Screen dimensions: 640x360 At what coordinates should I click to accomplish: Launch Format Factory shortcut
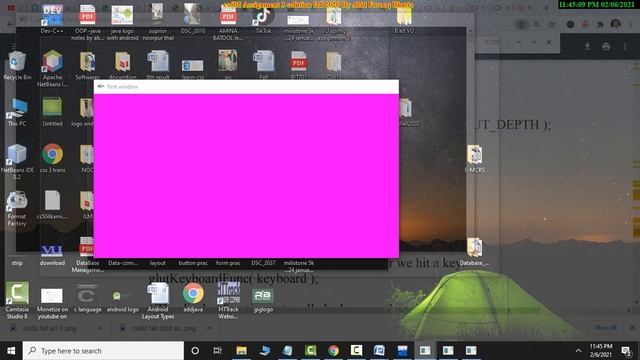pos(17,208)
